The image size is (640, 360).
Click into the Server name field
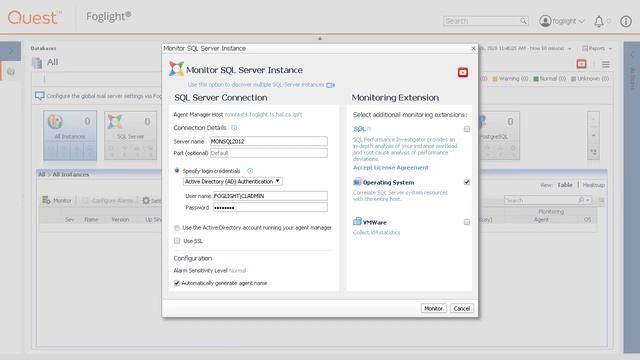tap(269, 141)
